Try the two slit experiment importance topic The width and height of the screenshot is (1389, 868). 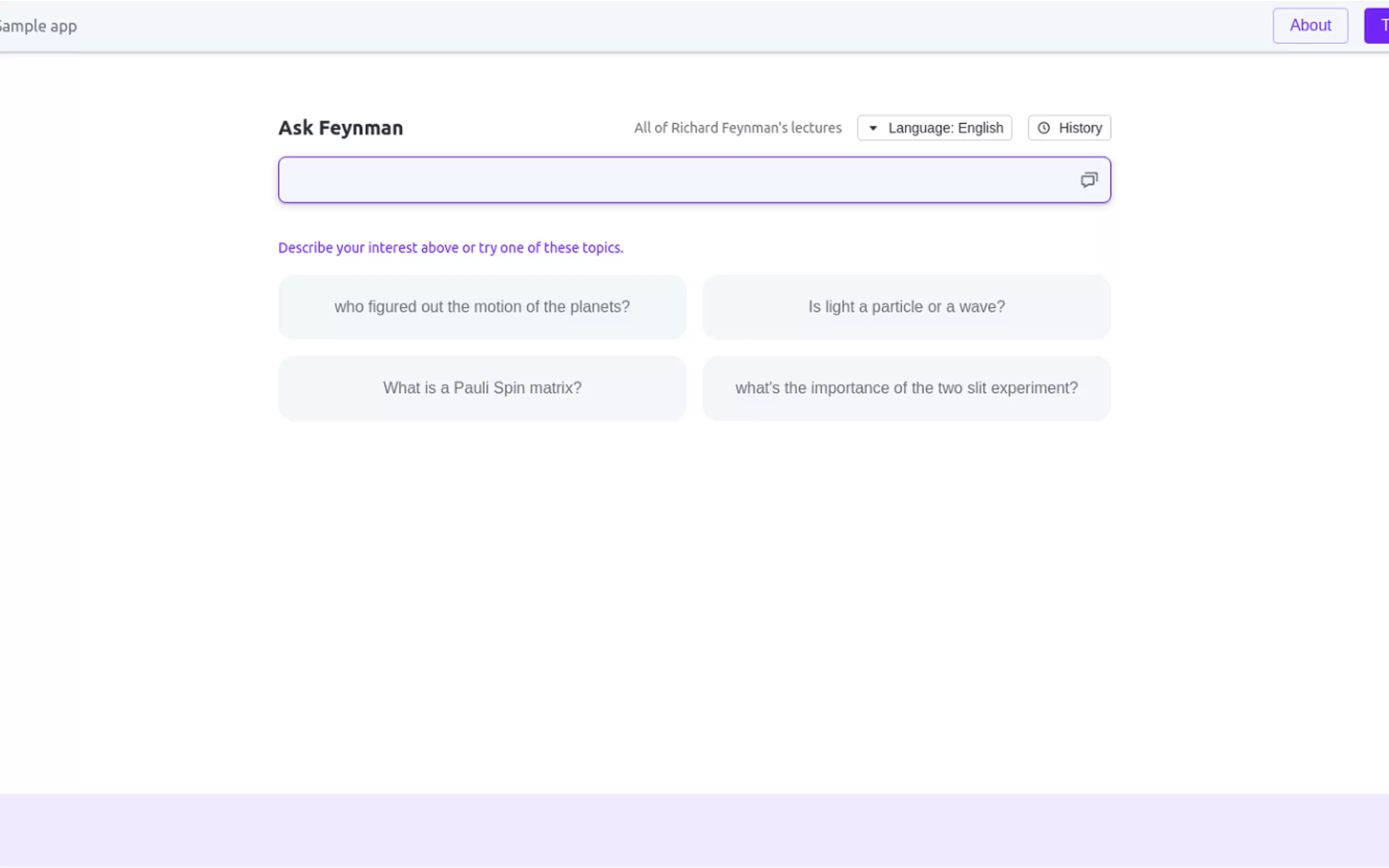click(906, 388)
